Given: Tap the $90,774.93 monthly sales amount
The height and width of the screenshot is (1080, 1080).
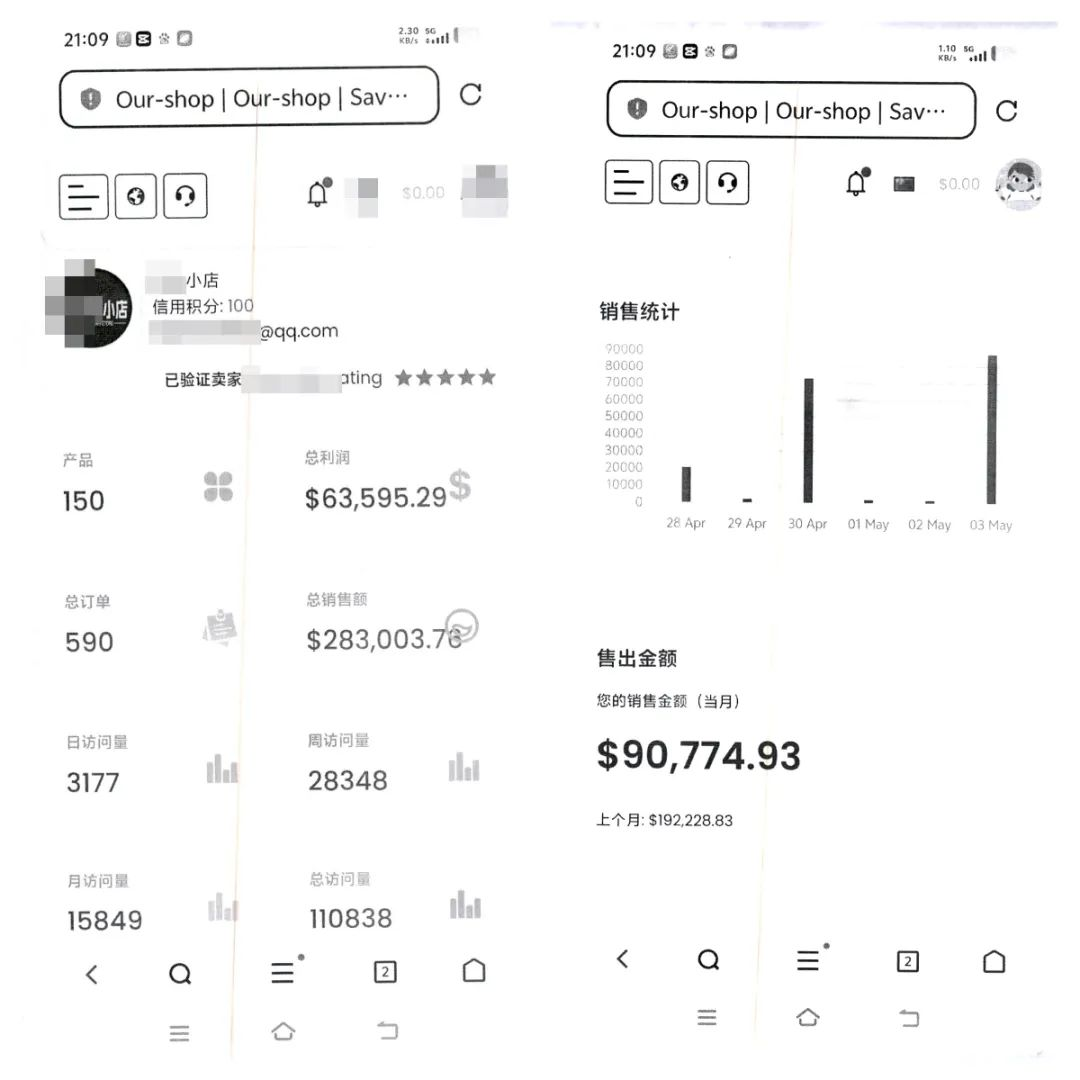Looking at the screenshot, I should [698, 756].
